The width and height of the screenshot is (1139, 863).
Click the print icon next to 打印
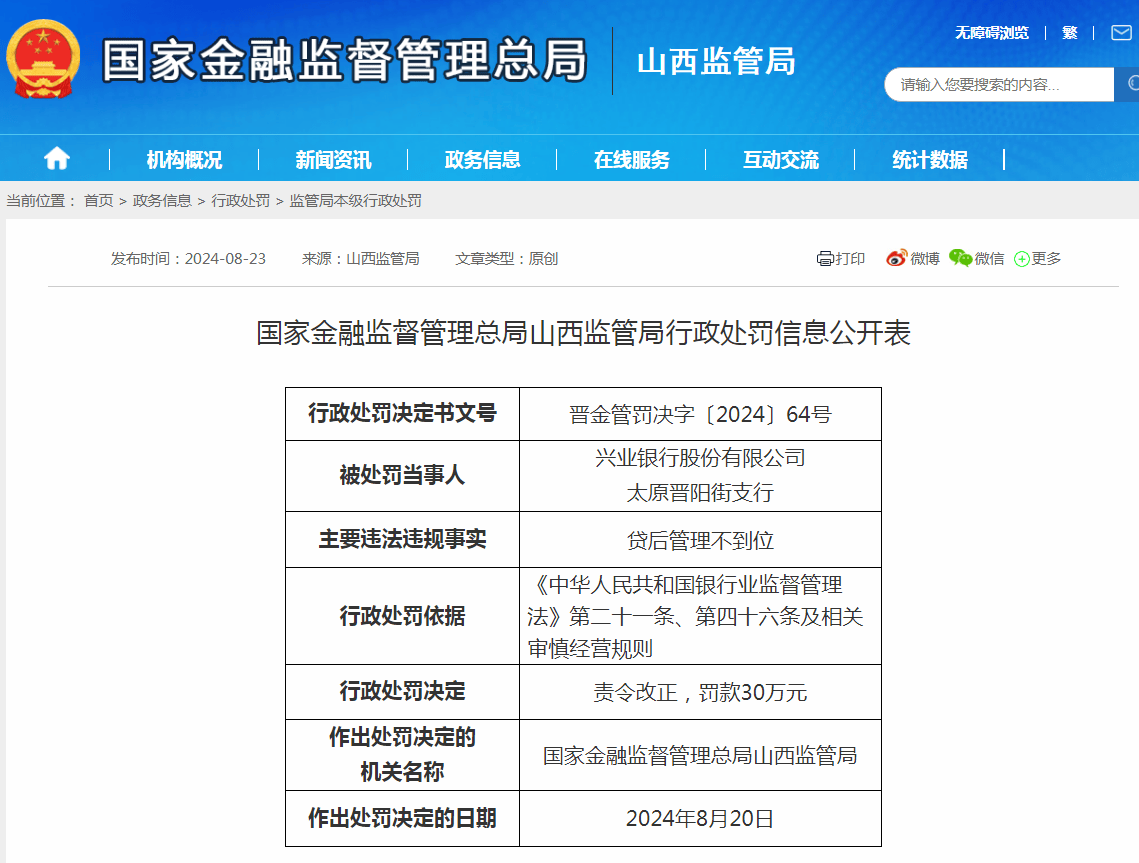pyautogui.click(x=824, y=258)
